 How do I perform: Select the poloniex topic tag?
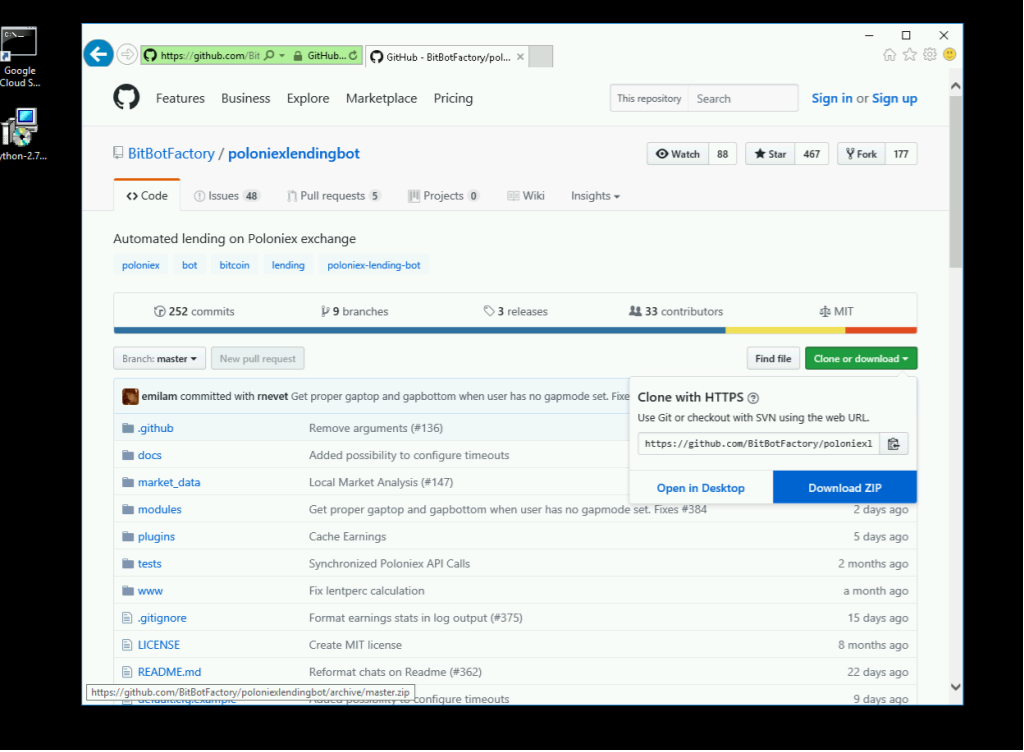[141, 265]
